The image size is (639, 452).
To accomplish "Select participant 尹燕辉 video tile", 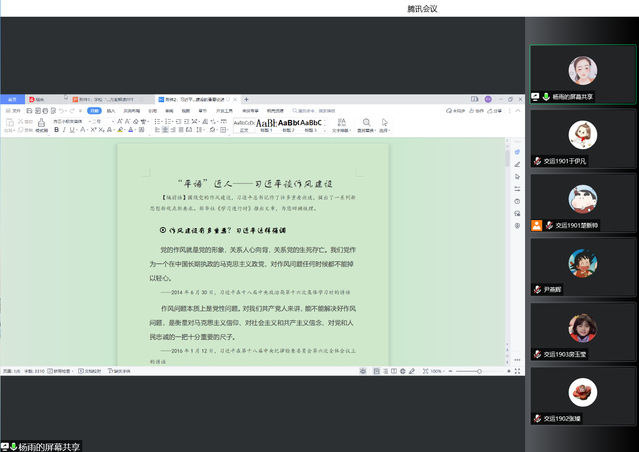I will click(583, 269).
